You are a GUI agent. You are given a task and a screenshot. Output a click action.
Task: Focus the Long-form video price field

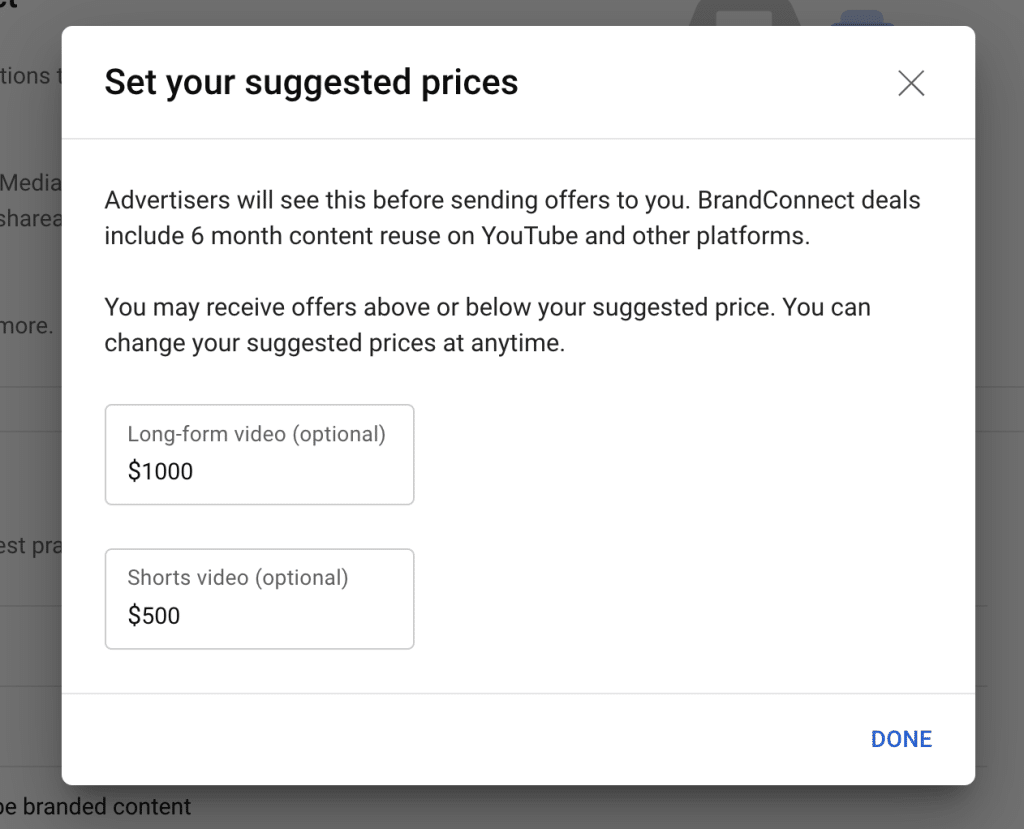259,455
